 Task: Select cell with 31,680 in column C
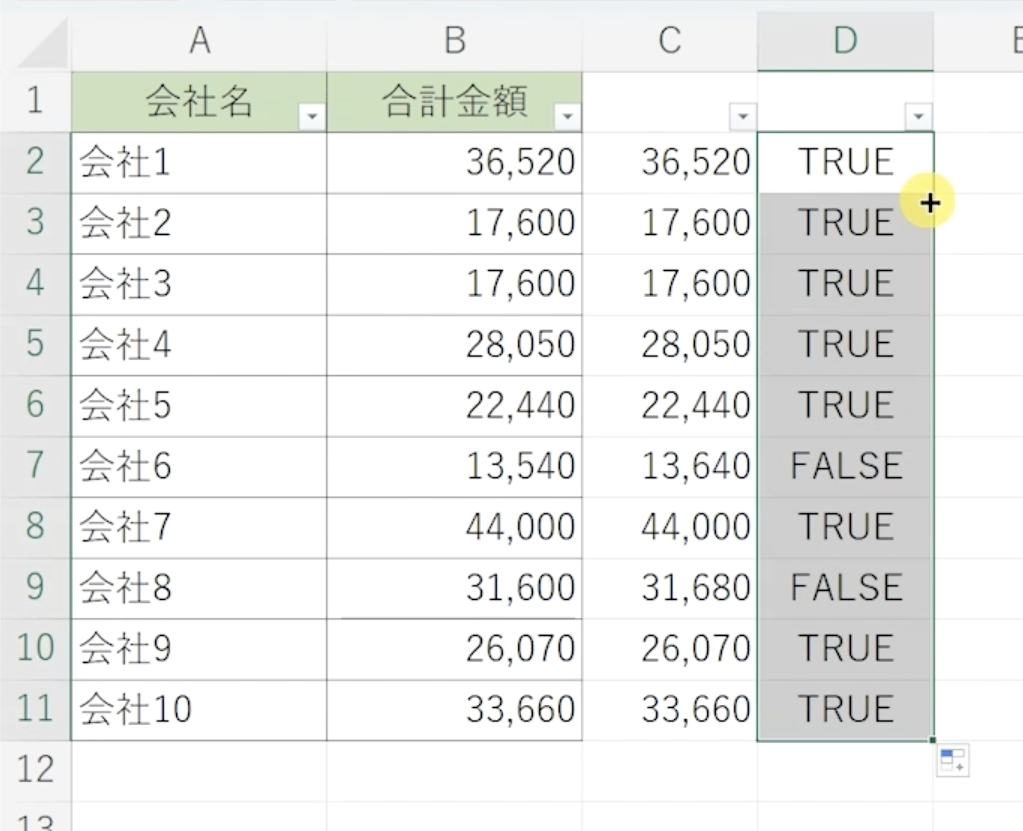[x=669, y=588]
